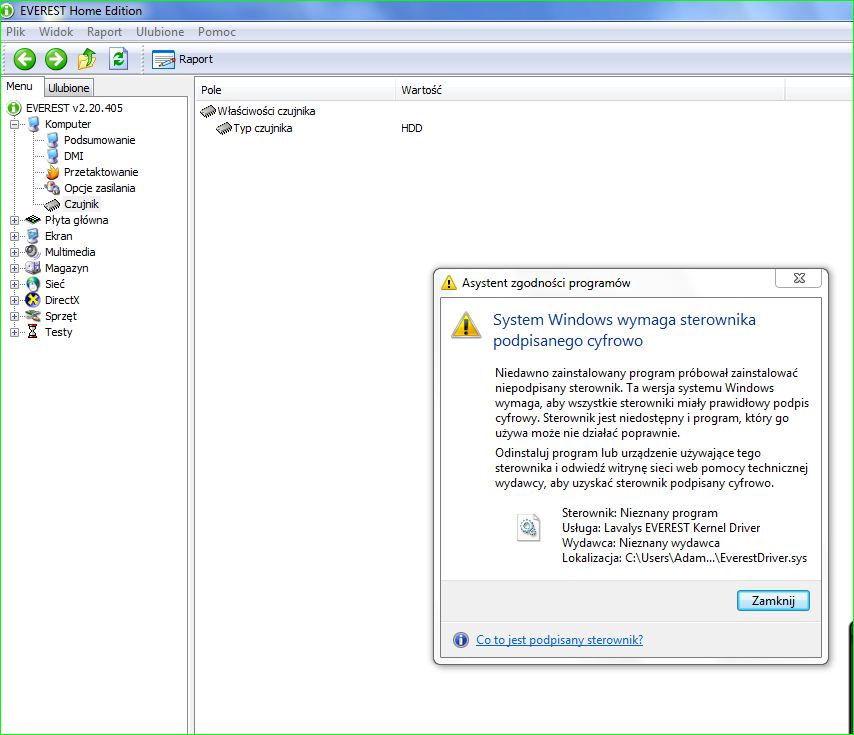The image size is (854, 735).
Task: Click the EverestDriver.sys file icon in dialog
Action: [x=528, y=528]
